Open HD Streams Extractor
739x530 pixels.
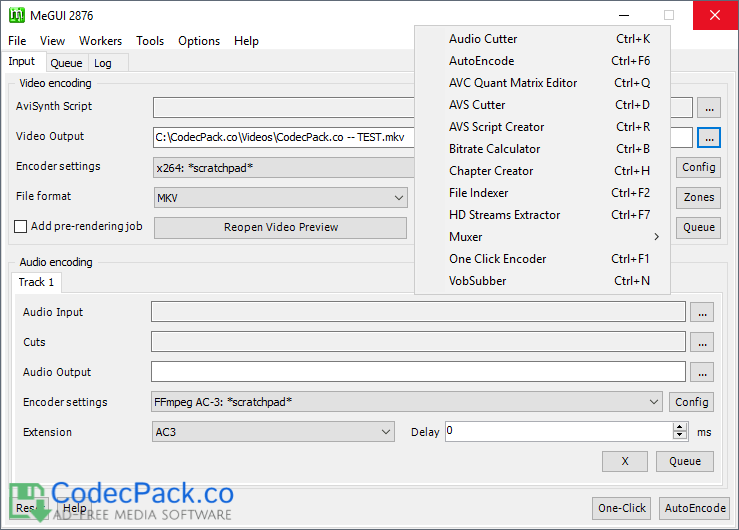(542, 215)
